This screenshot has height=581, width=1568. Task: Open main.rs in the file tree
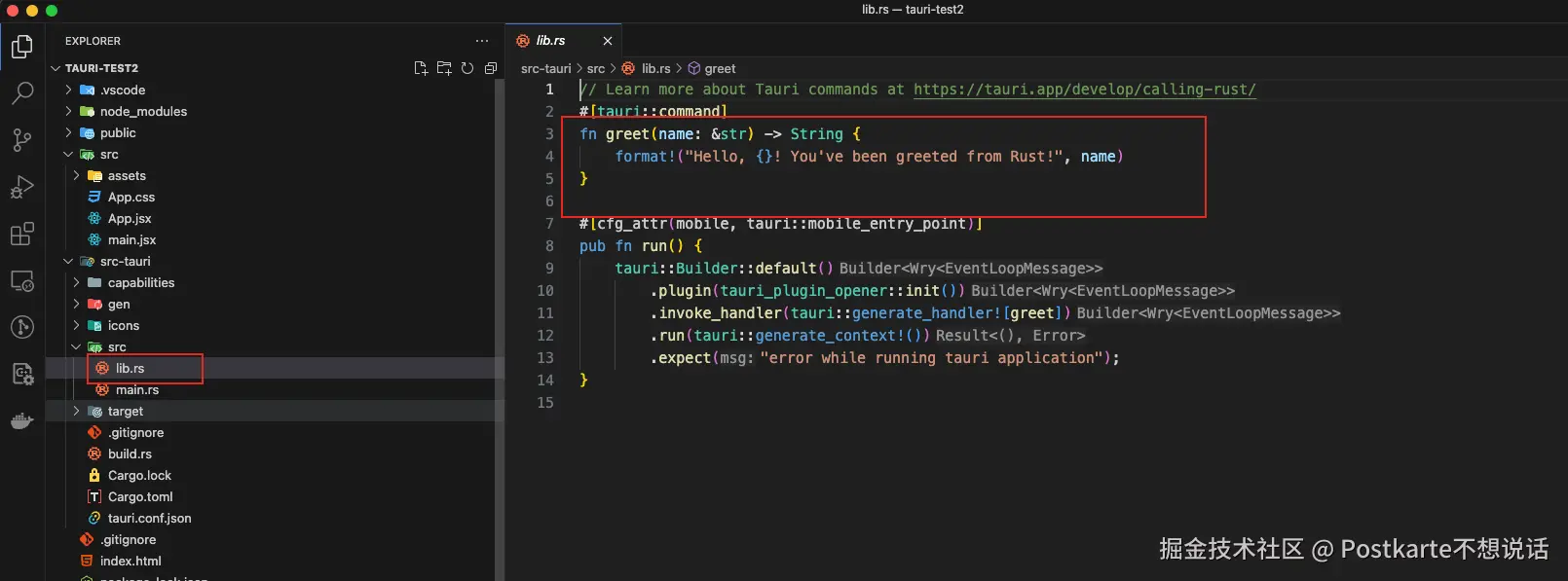pyautogui.click(x=136, y=389)
